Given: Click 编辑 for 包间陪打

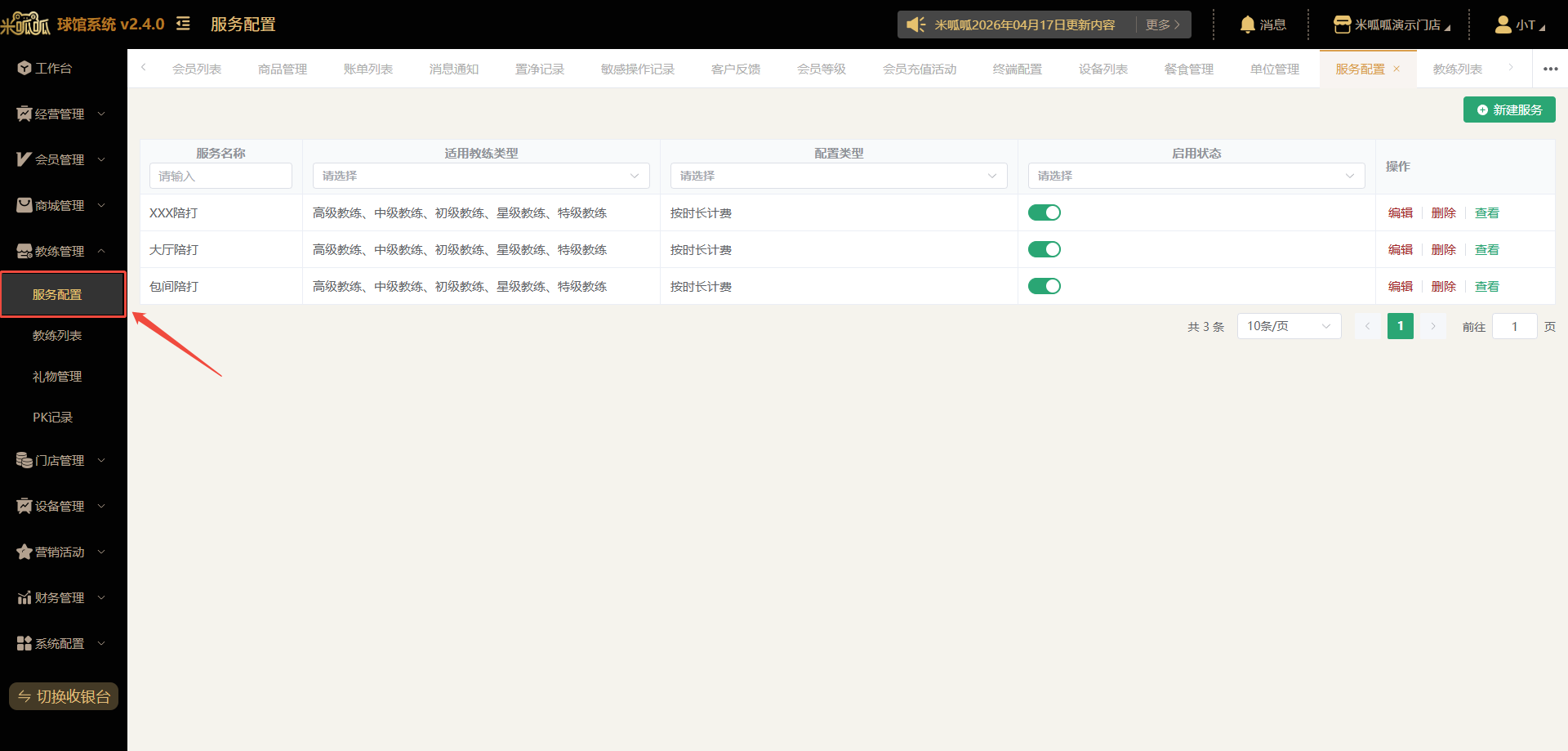Looking at the screenshot, I should click(1401, 286).
